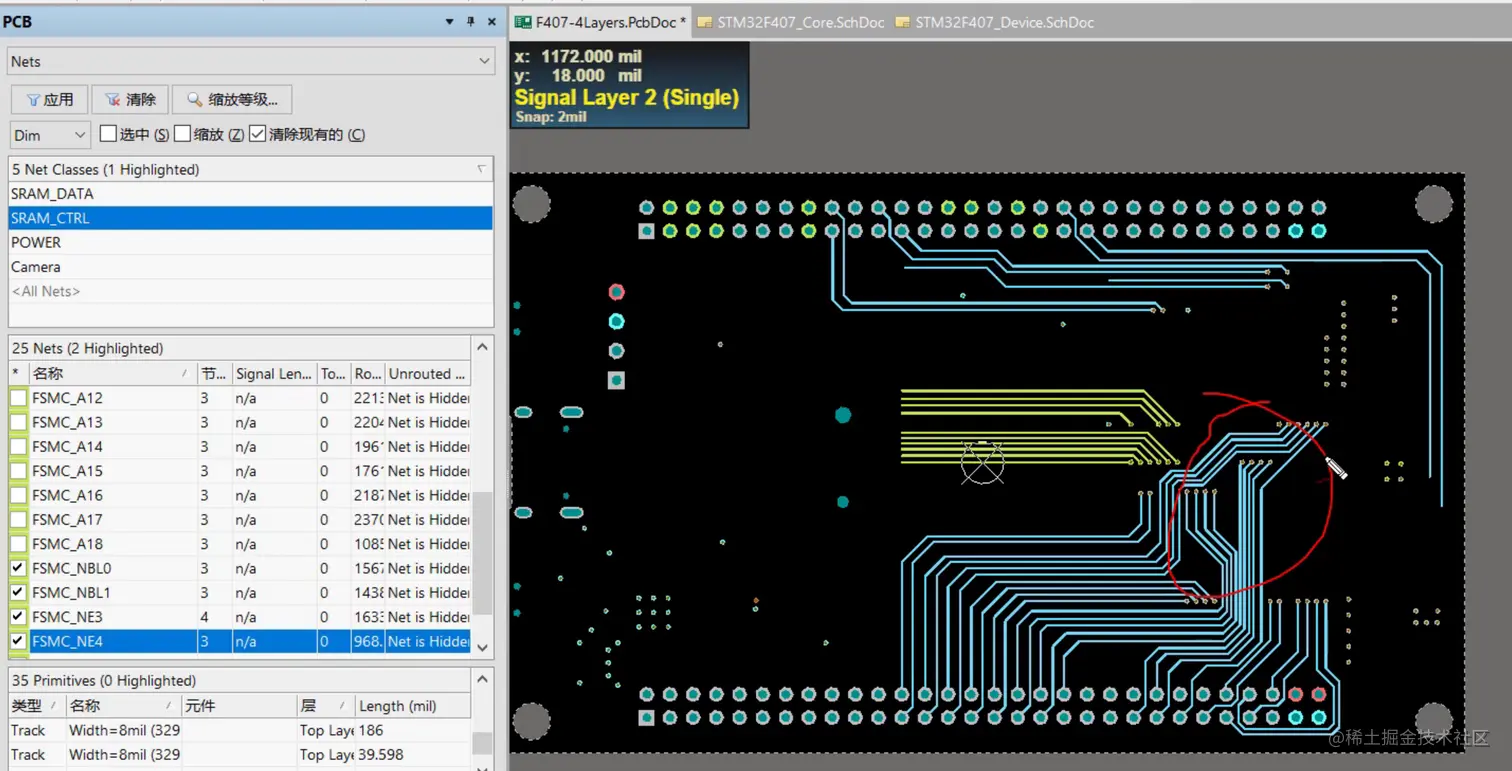The width and height of the screenshot is (1512, 771).
Task: Close the PCB panel
Action: [x=491, y=21]
